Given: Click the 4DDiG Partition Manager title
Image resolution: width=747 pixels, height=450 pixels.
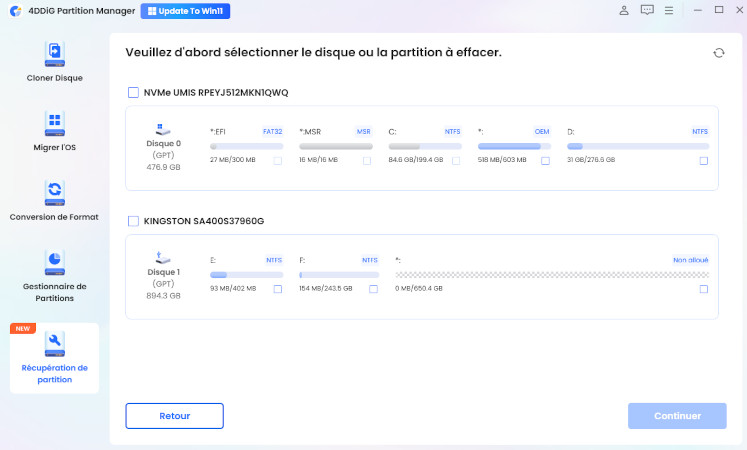Looking at the screenshot, I should [81, 10].
